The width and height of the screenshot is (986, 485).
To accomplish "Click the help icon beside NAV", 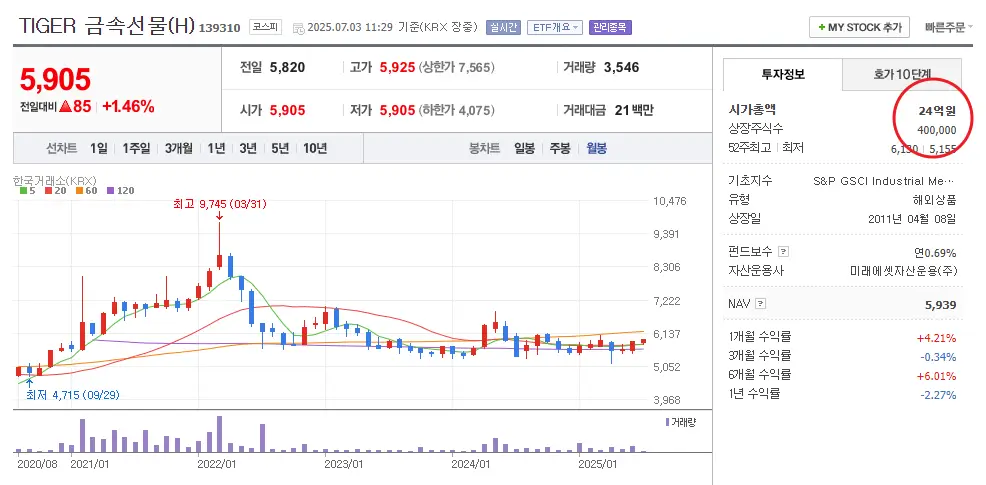I will point(761,303).
